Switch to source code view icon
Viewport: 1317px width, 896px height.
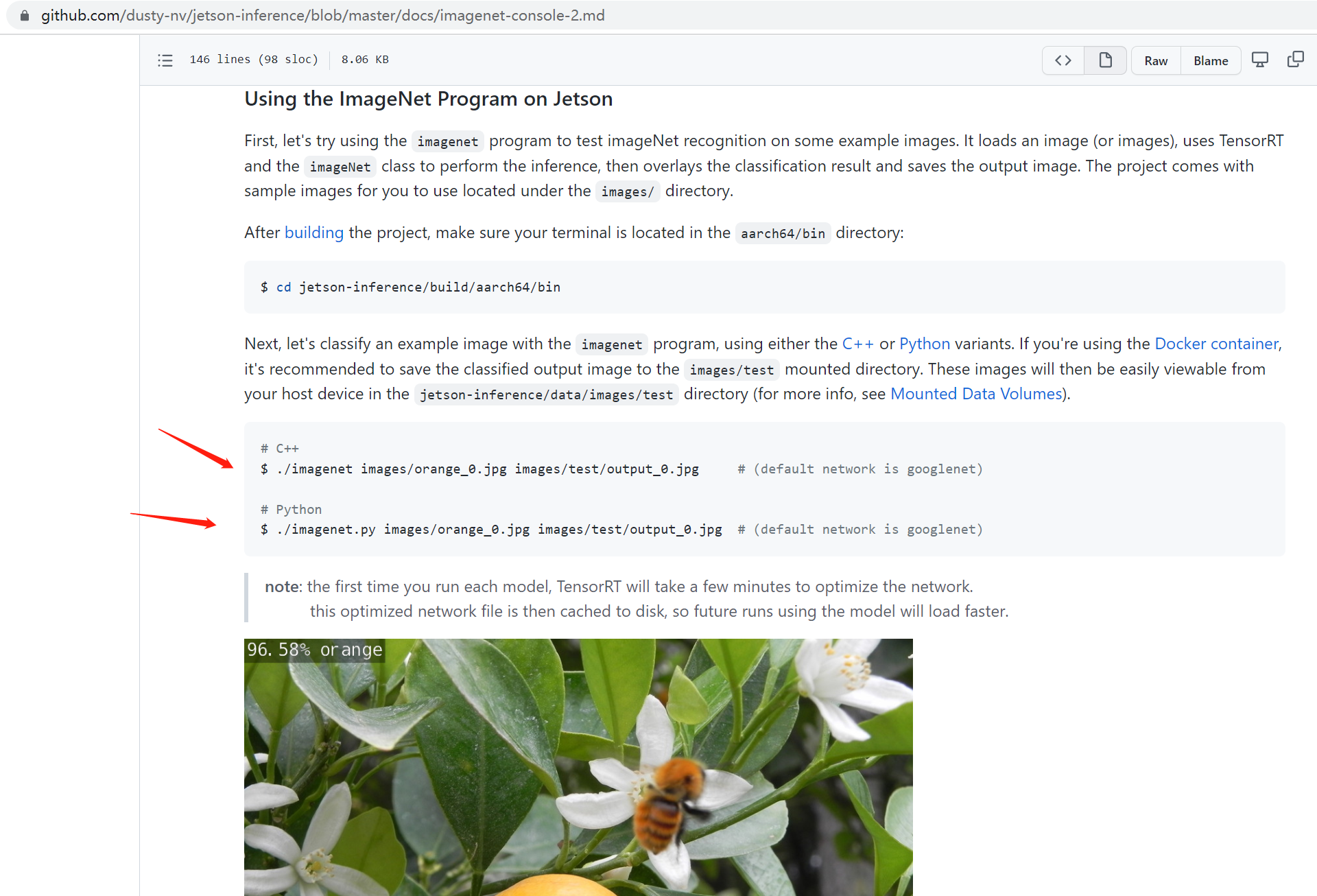[1063, 60]
